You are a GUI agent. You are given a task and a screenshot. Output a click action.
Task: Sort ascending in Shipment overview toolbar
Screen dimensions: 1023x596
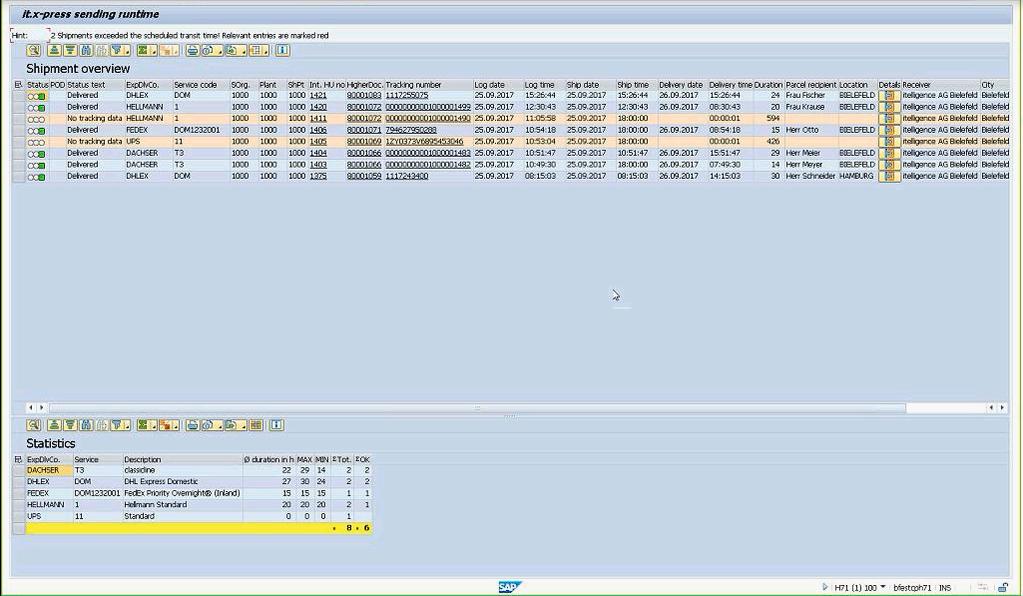pyautogui.click(x=54, y=50)
